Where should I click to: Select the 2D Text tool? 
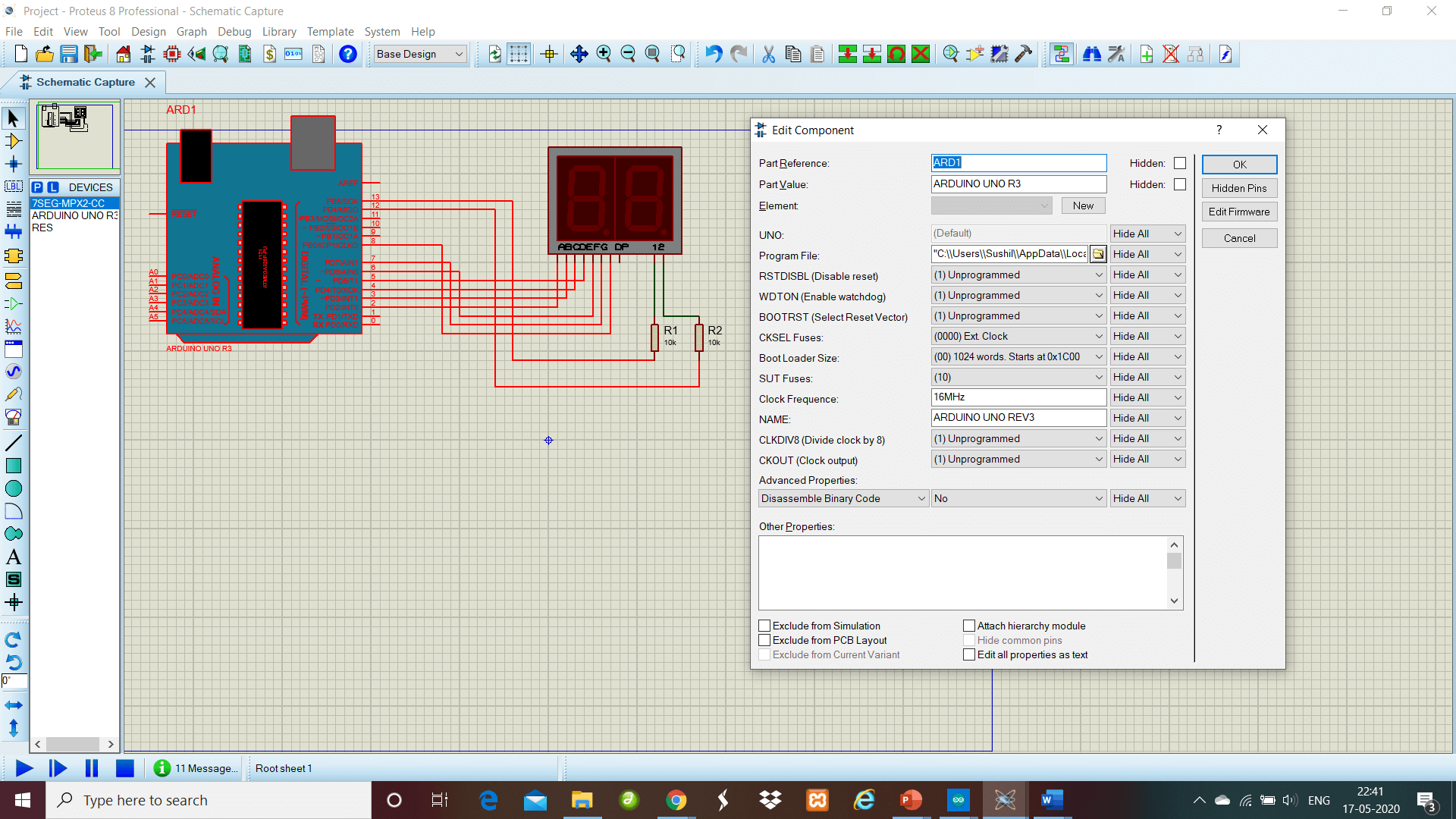[14, 557]
